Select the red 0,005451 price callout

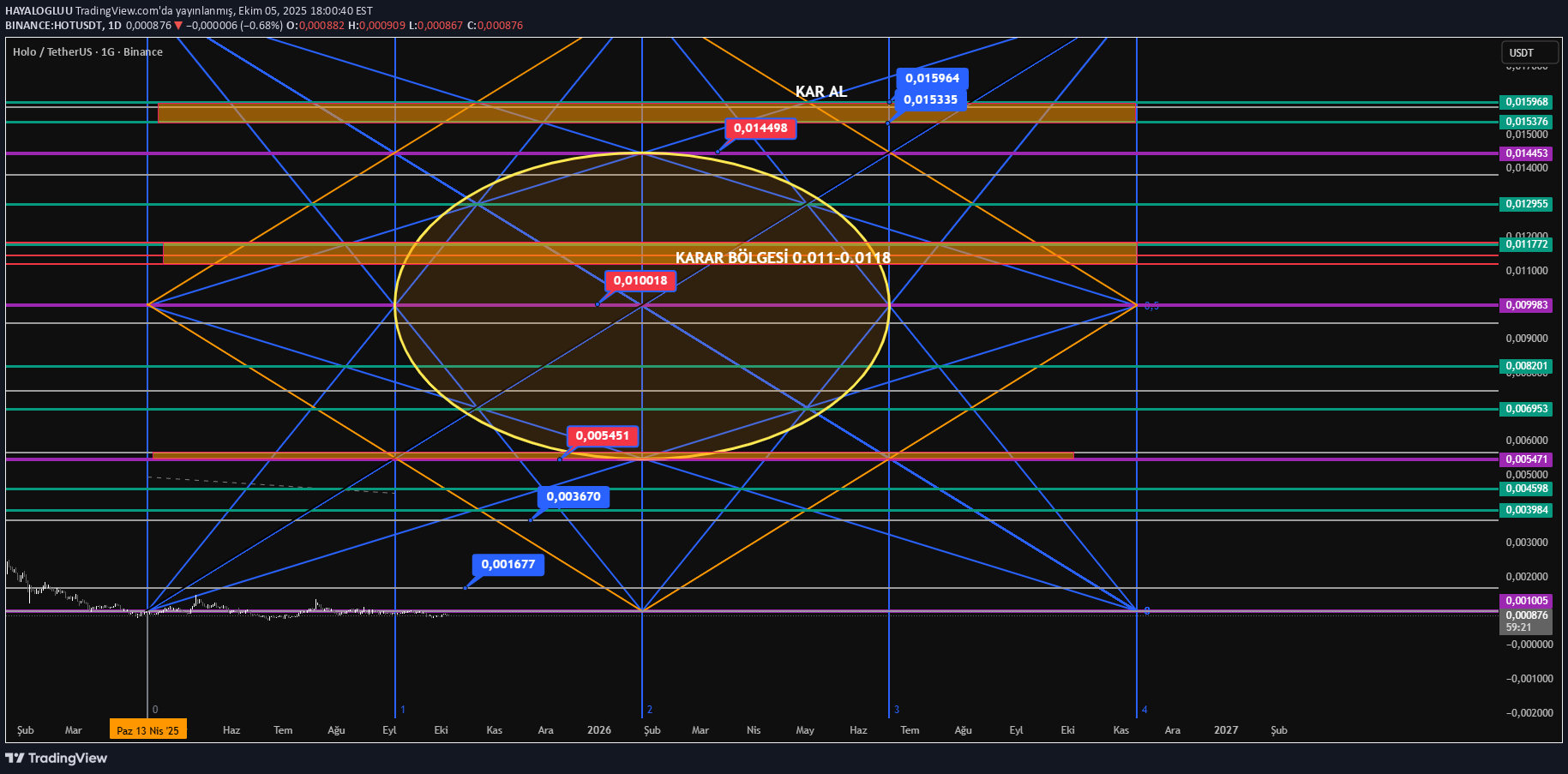602,436
